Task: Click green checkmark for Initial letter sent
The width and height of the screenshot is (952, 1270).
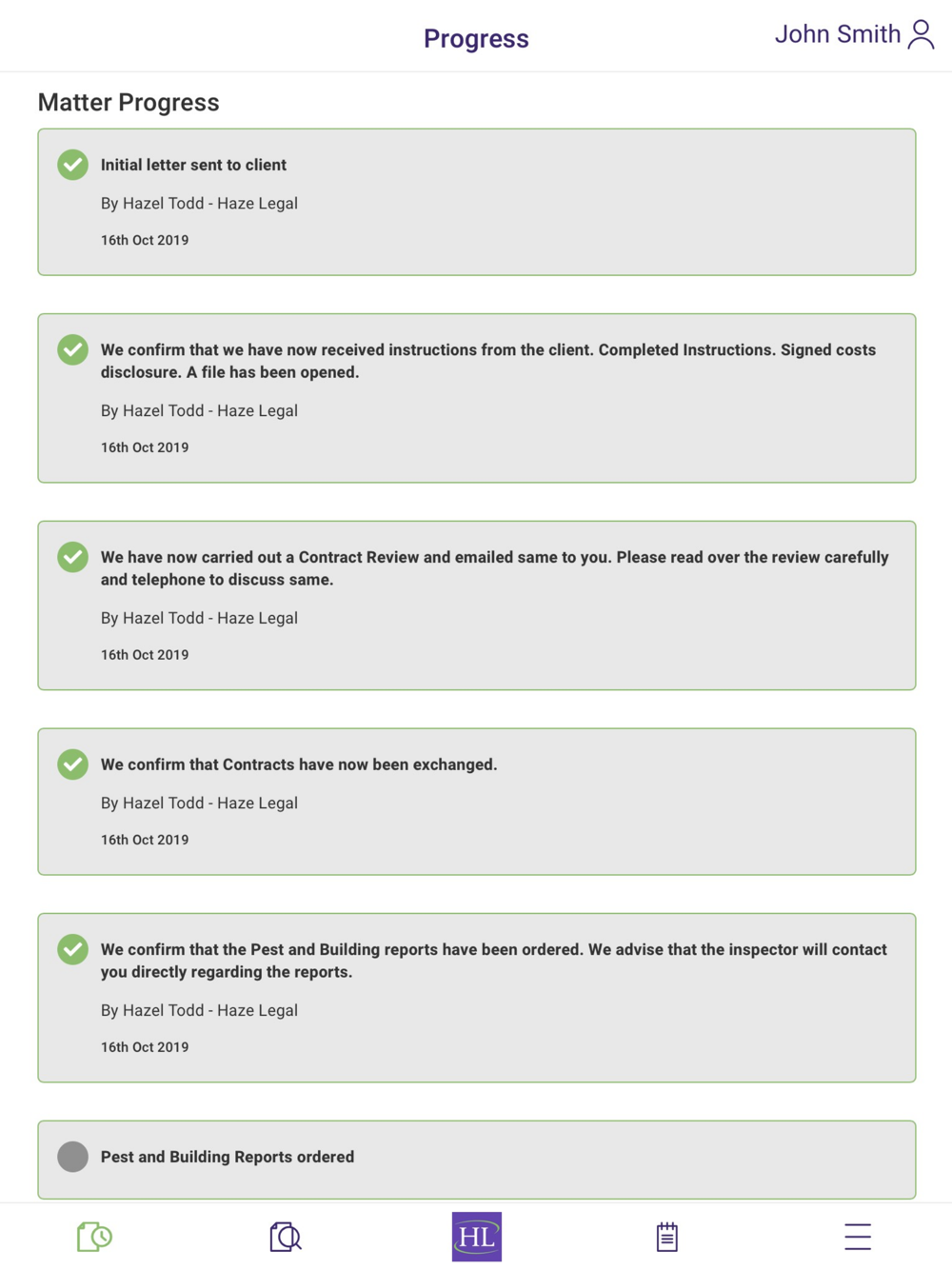Action: click(x=72, y=165)
